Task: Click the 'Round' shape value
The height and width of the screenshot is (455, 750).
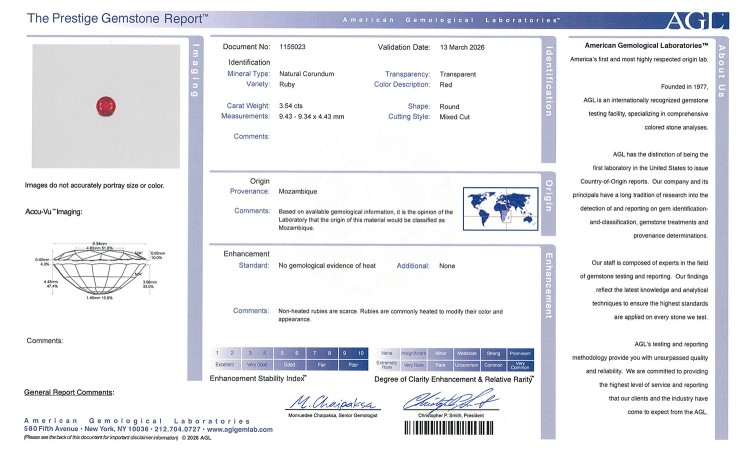Action: (449, 107)
